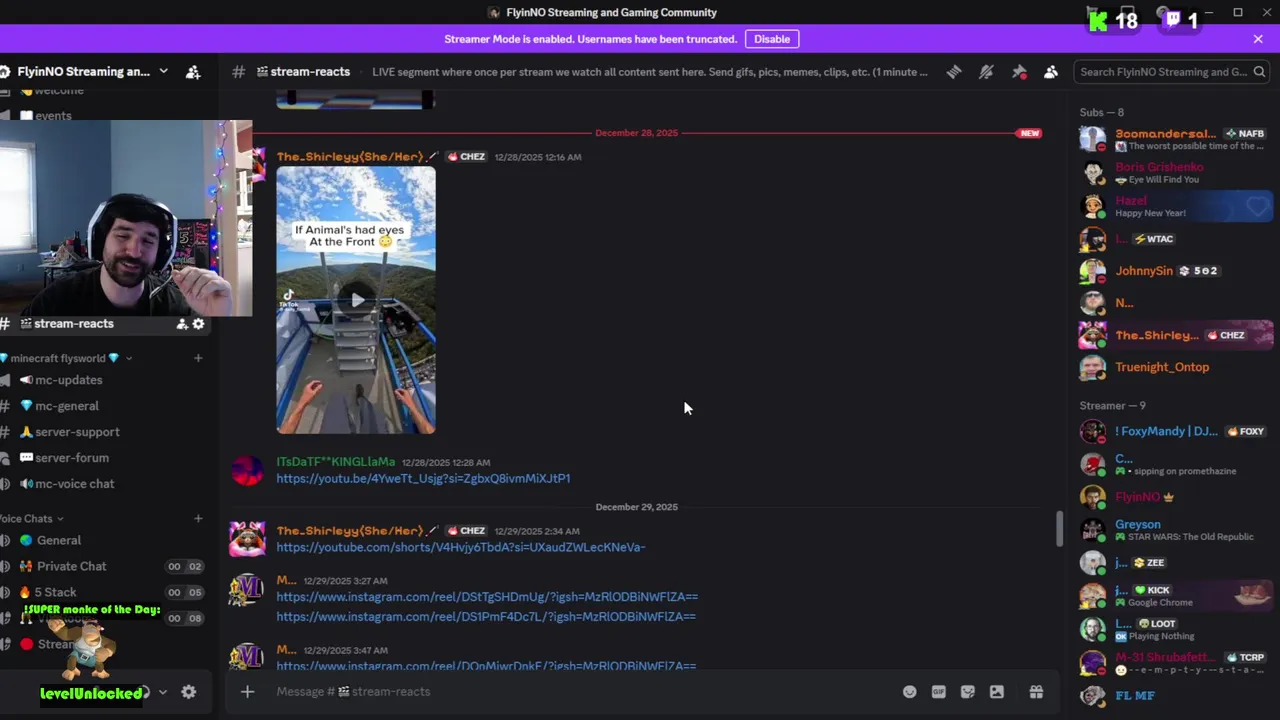Click the Message stream-reacts text input

[580, 692]
